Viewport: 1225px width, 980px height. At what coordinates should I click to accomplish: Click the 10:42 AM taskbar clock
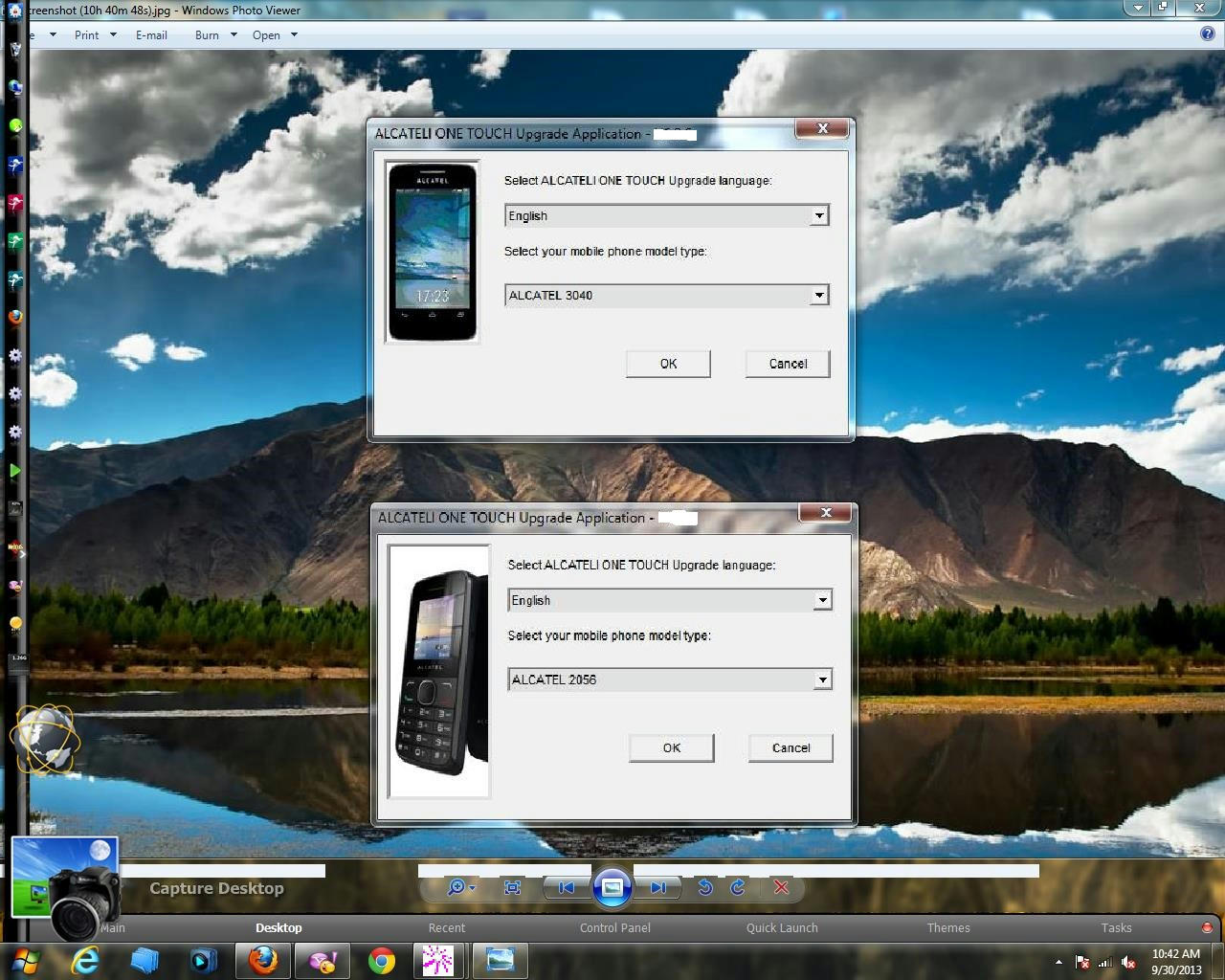click(1176, 961)
